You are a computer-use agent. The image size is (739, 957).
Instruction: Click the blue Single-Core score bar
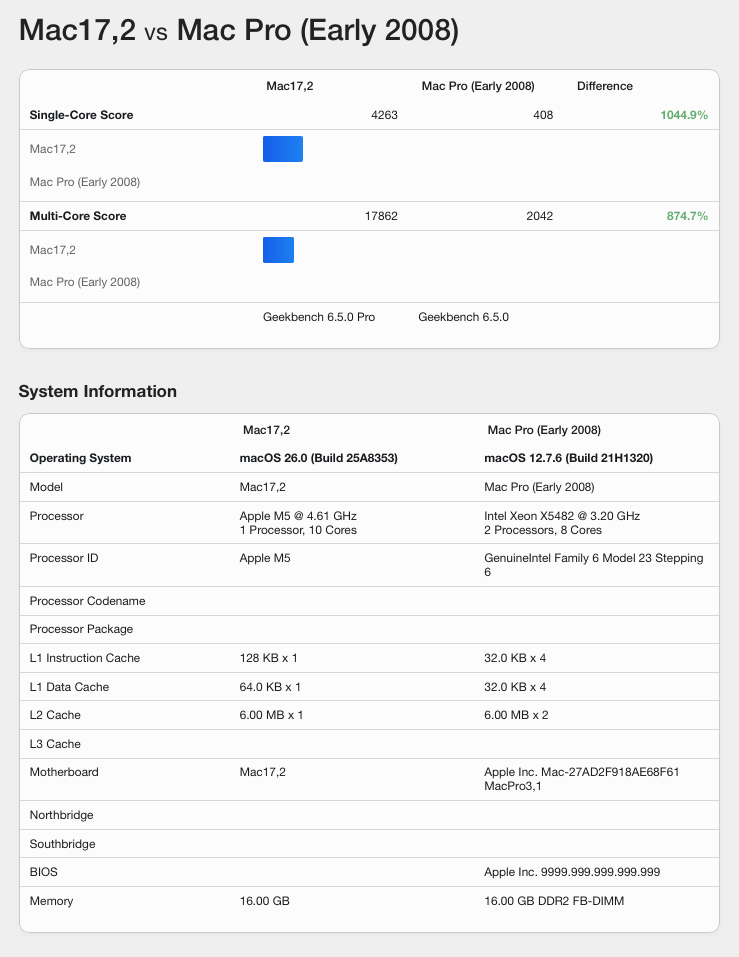tap(282, 149)
